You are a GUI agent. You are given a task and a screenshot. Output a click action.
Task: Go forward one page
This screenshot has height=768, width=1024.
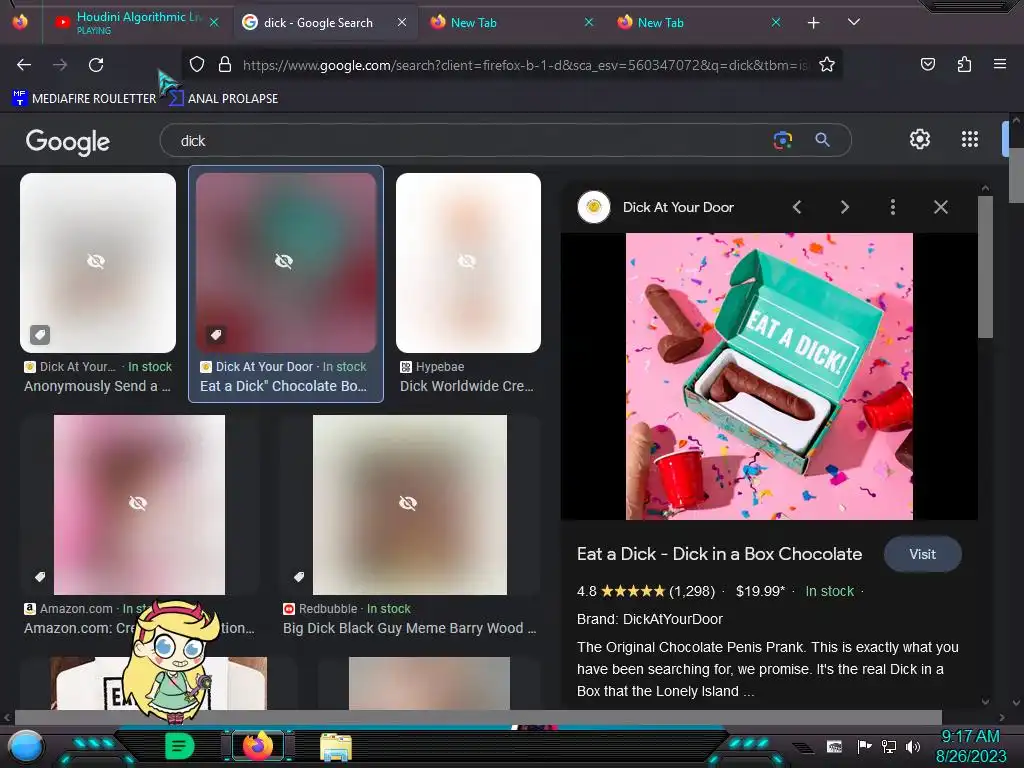pyautogui.click(x=60, y=65)
